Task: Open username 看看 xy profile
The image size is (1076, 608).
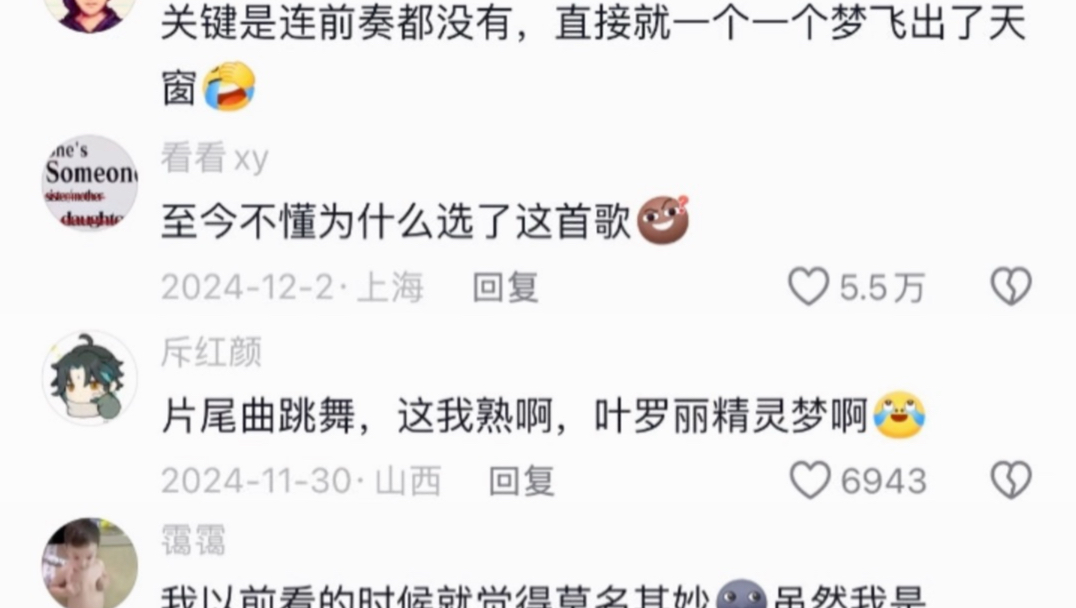Action: (214, 159)
